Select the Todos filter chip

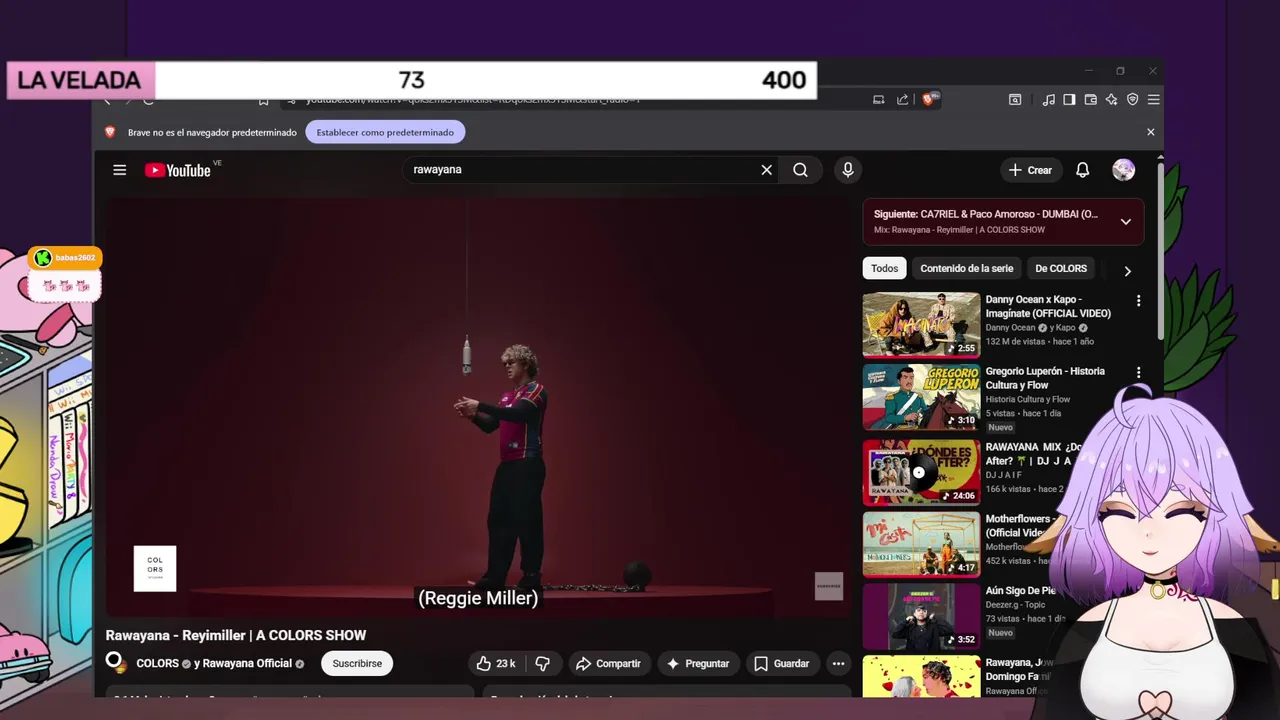pyautogui.click(x=884, y=268)
